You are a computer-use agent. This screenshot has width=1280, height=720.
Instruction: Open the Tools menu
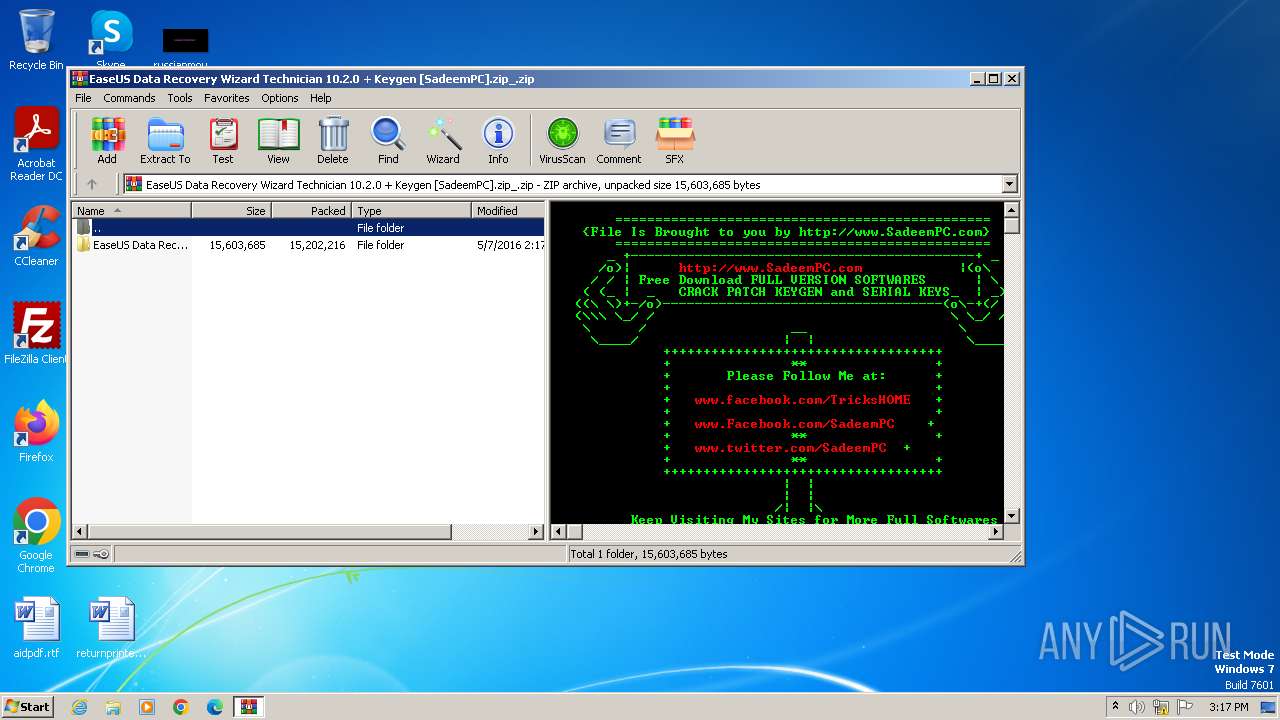[180, 98]
